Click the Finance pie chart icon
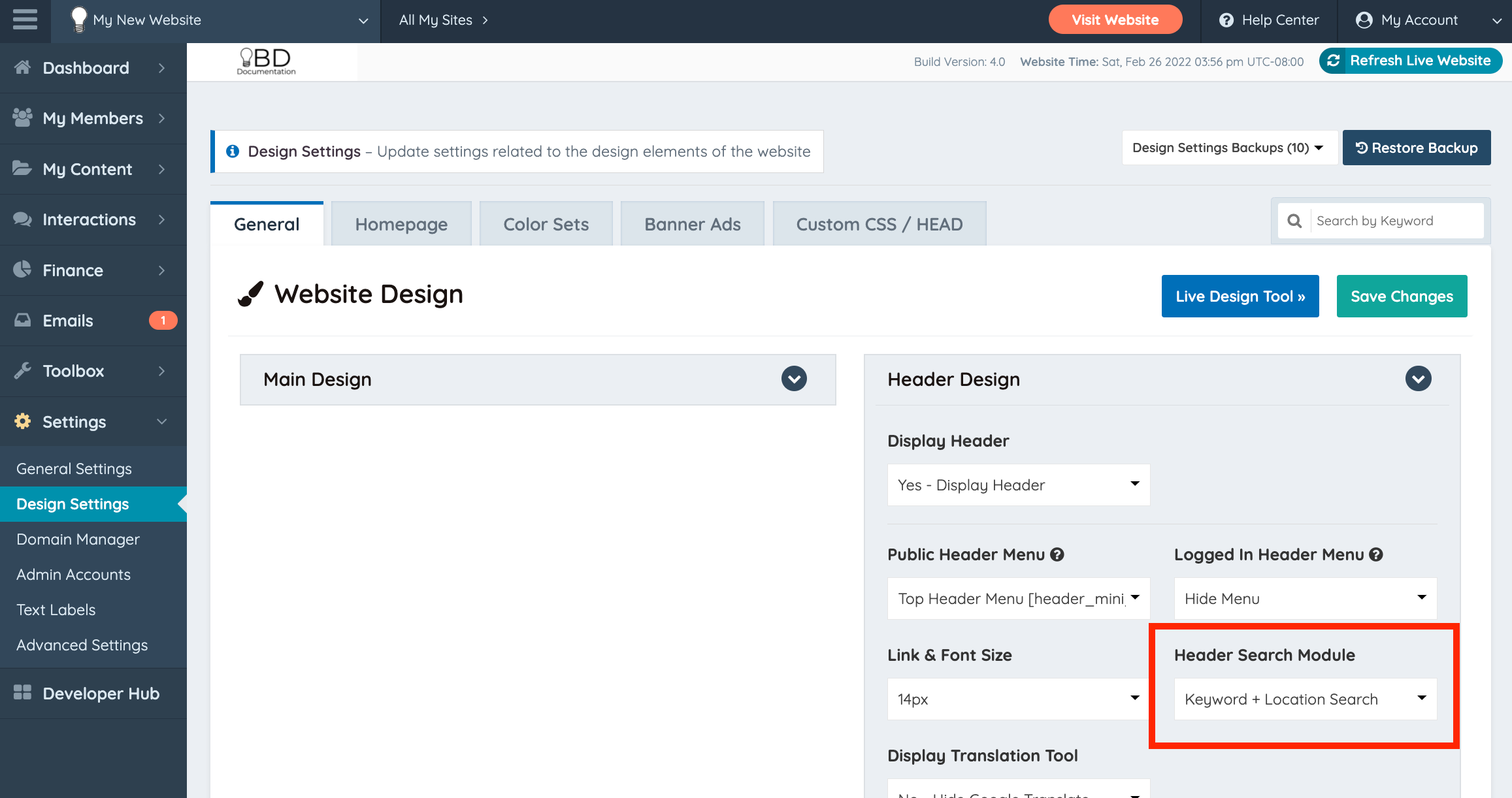This screenshot has height=798, width=1512. [x=22, y=270]
